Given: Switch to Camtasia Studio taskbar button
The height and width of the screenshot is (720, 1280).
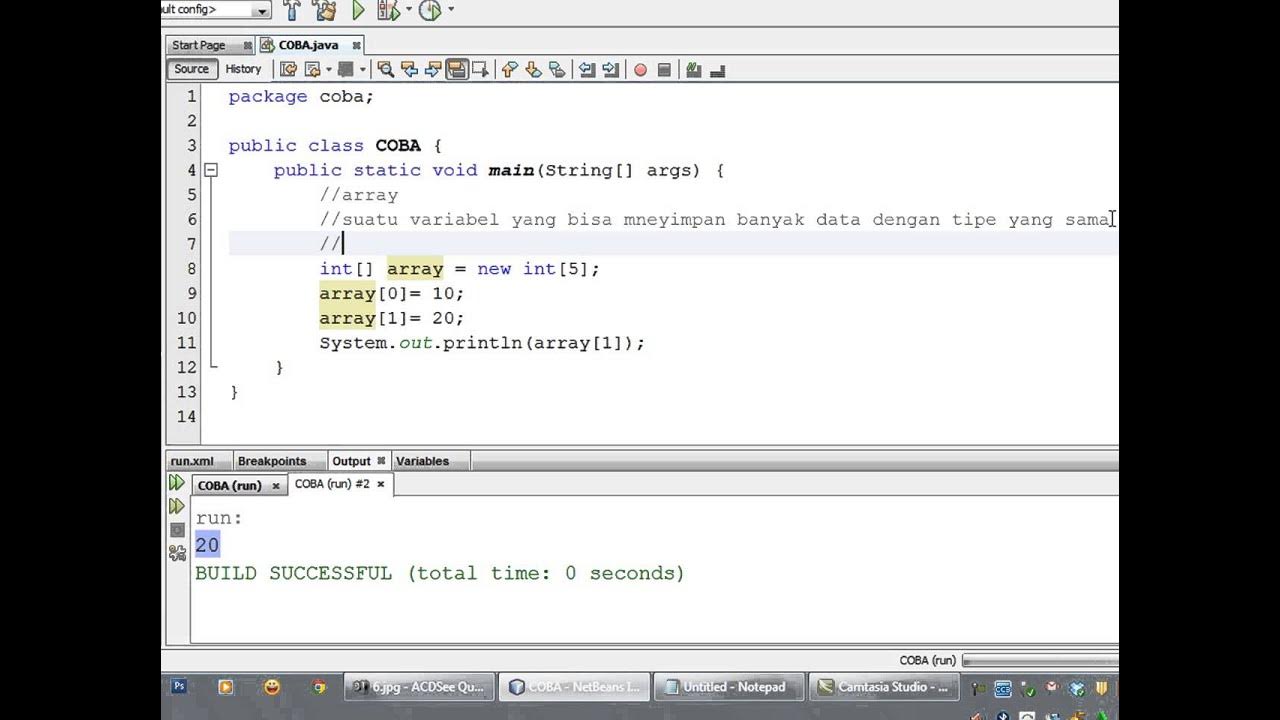Looking at the screenshot, I should pyautogui.click(x=883, y=687).
